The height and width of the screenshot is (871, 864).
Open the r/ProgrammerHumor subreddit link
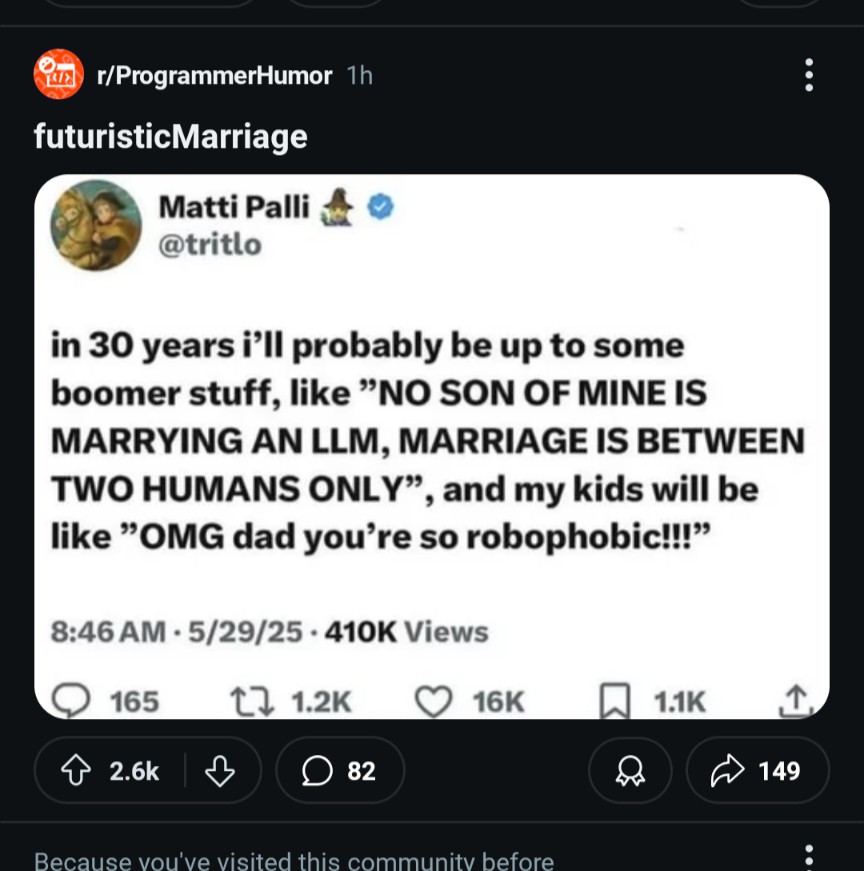[x=214, y=75]
